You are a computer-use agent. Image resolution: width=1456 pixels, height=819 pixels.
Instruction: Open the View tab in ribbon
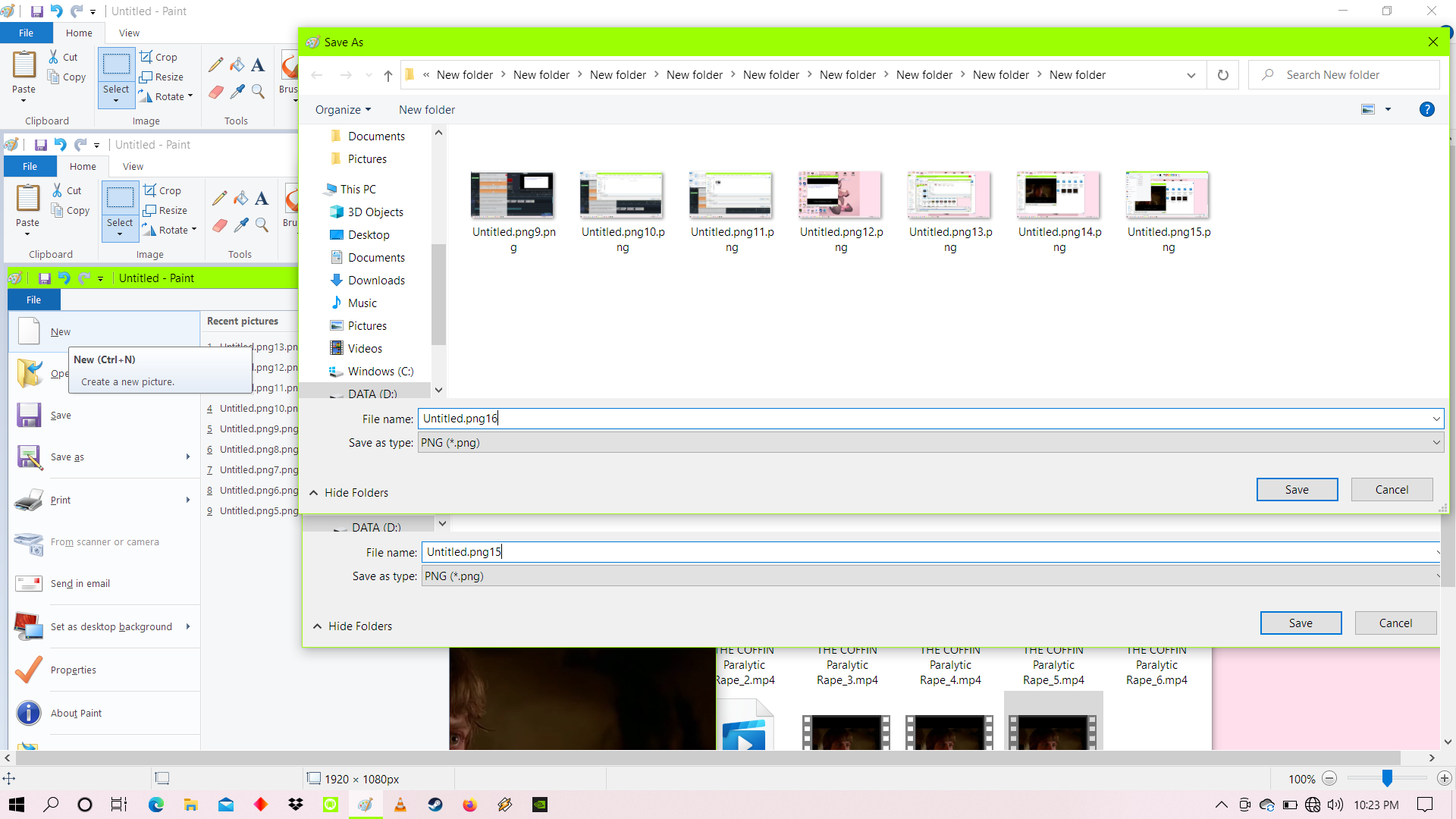[128, 33]
